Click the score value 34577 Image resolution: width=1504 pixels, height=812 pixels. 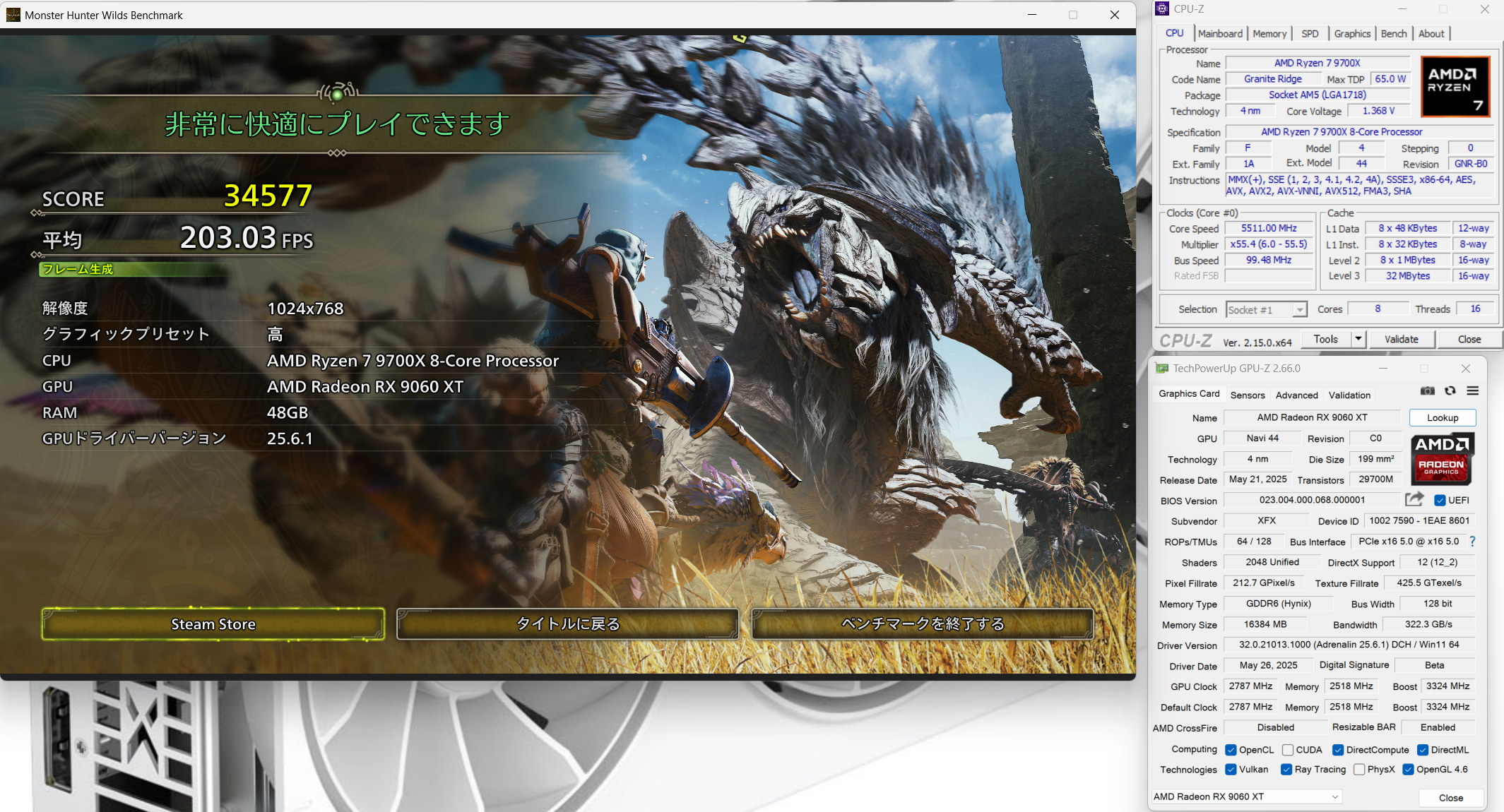pyautogui.click(x=268, y=196)
